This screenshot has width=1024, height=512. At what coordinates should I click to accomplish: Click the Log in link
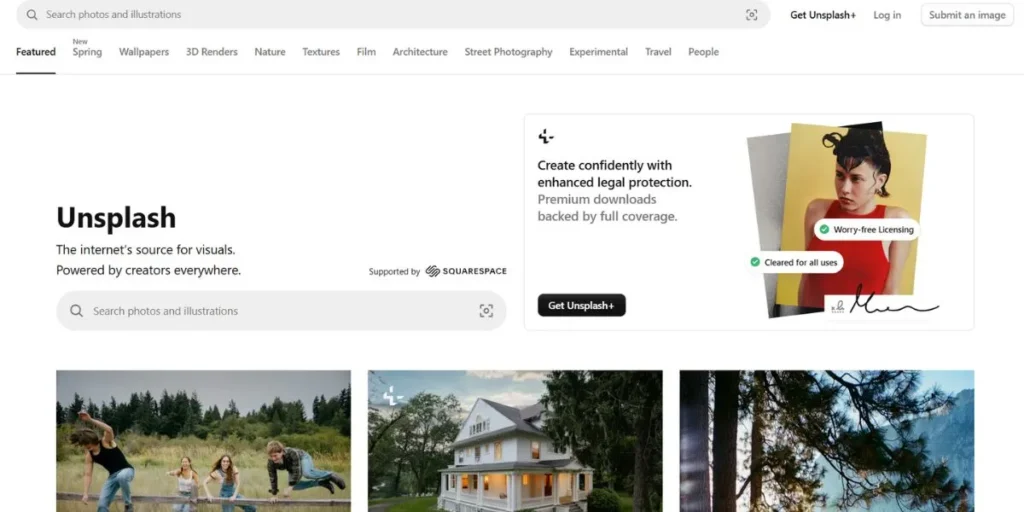887,15
